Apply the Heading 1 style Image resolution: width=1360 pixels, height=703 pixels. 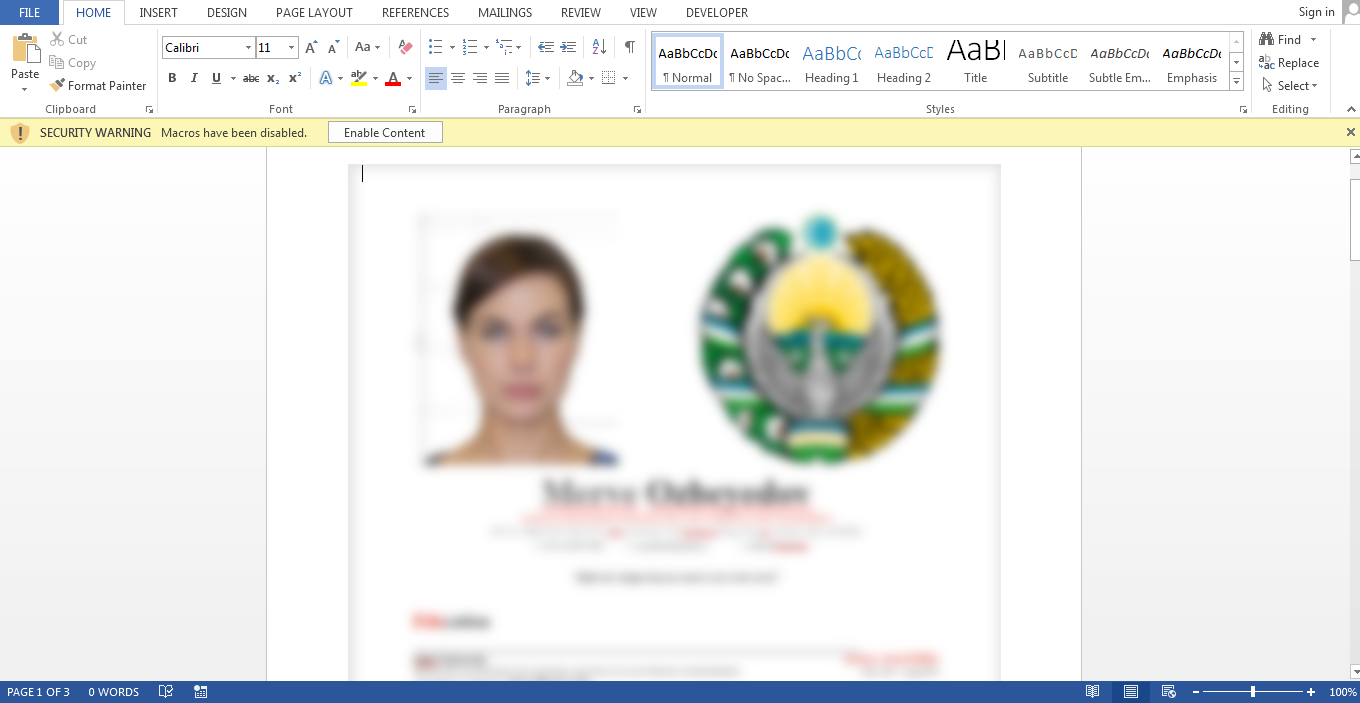click(831, 62)
